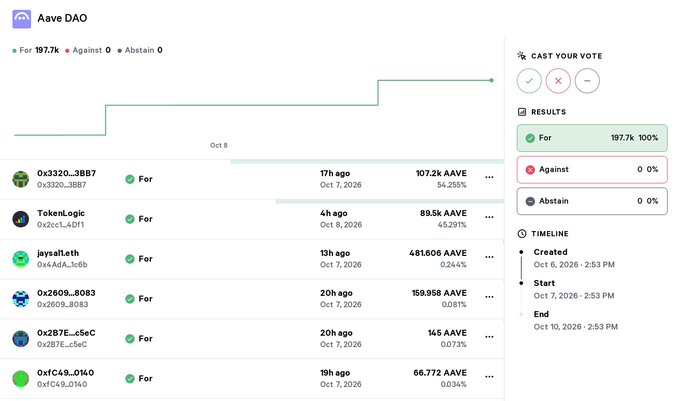Click Oct 6, 2026 · 2:53 PM created date

click(574, 264)
